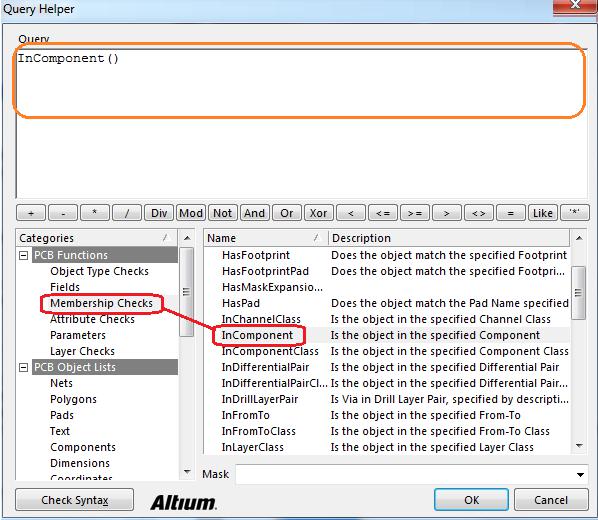Choose InComponent in the function list
Screen dimensions: 598x520
[257, 335]
